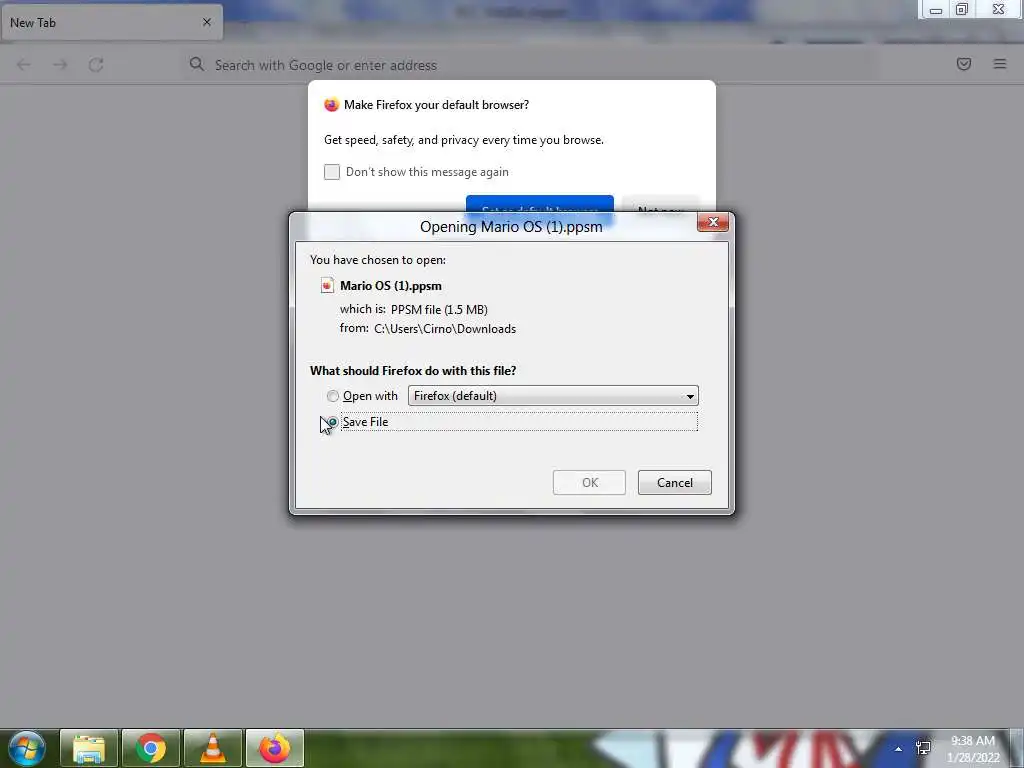Screen dimensions: 1024x768
Task: Open the clock showing 9:38 AM
Action: pyautogui.click(x=973, y=749)
